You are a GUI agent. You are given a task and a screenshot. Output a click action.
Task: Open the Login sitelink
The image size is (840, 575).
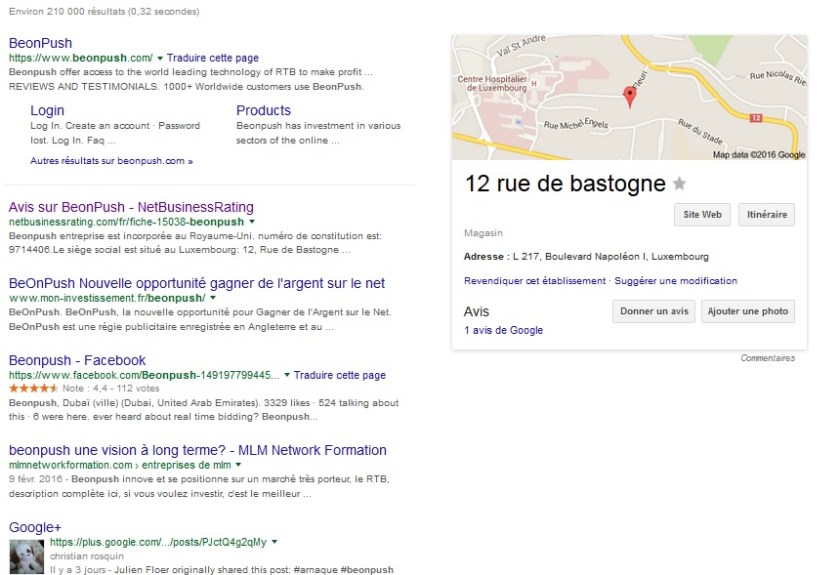47,110
